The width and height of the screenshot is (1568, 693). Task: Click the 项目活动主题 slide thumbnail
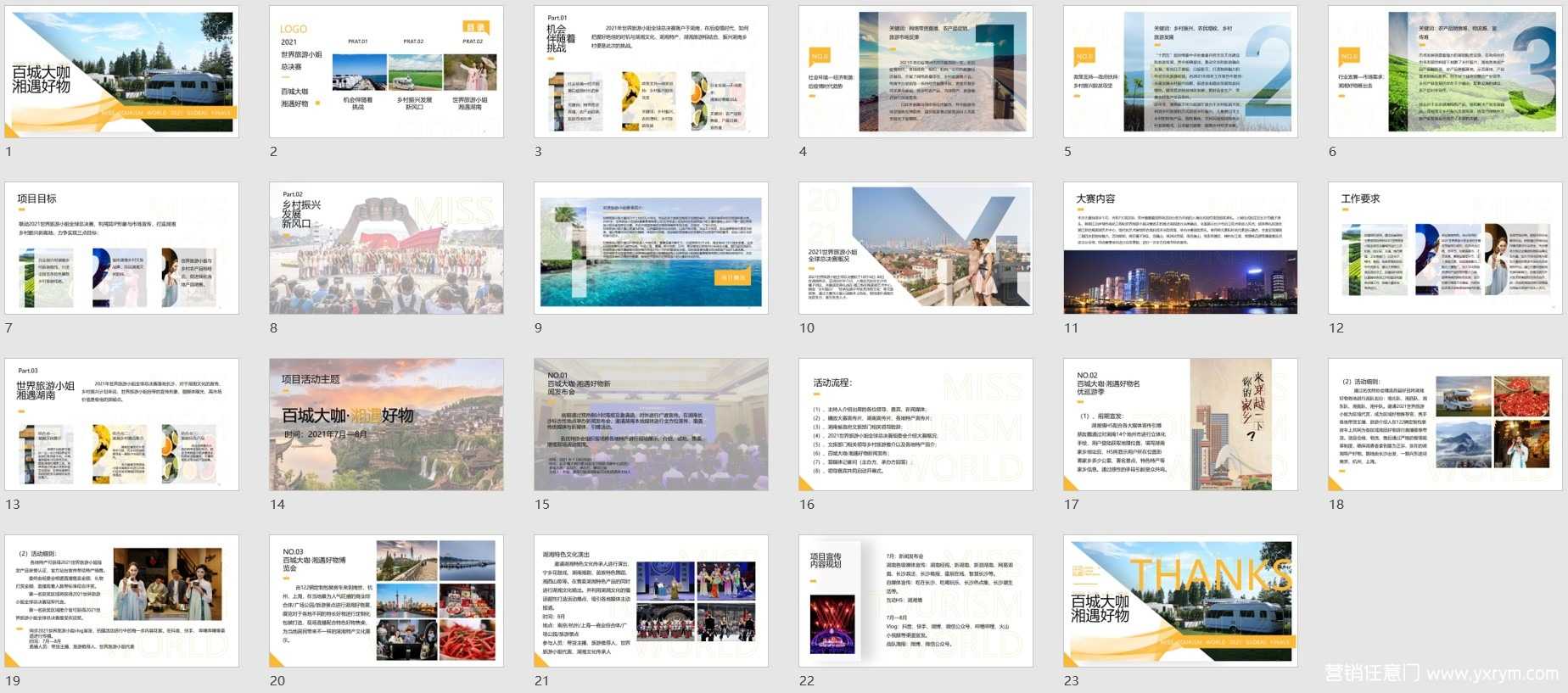click(386, 424)
